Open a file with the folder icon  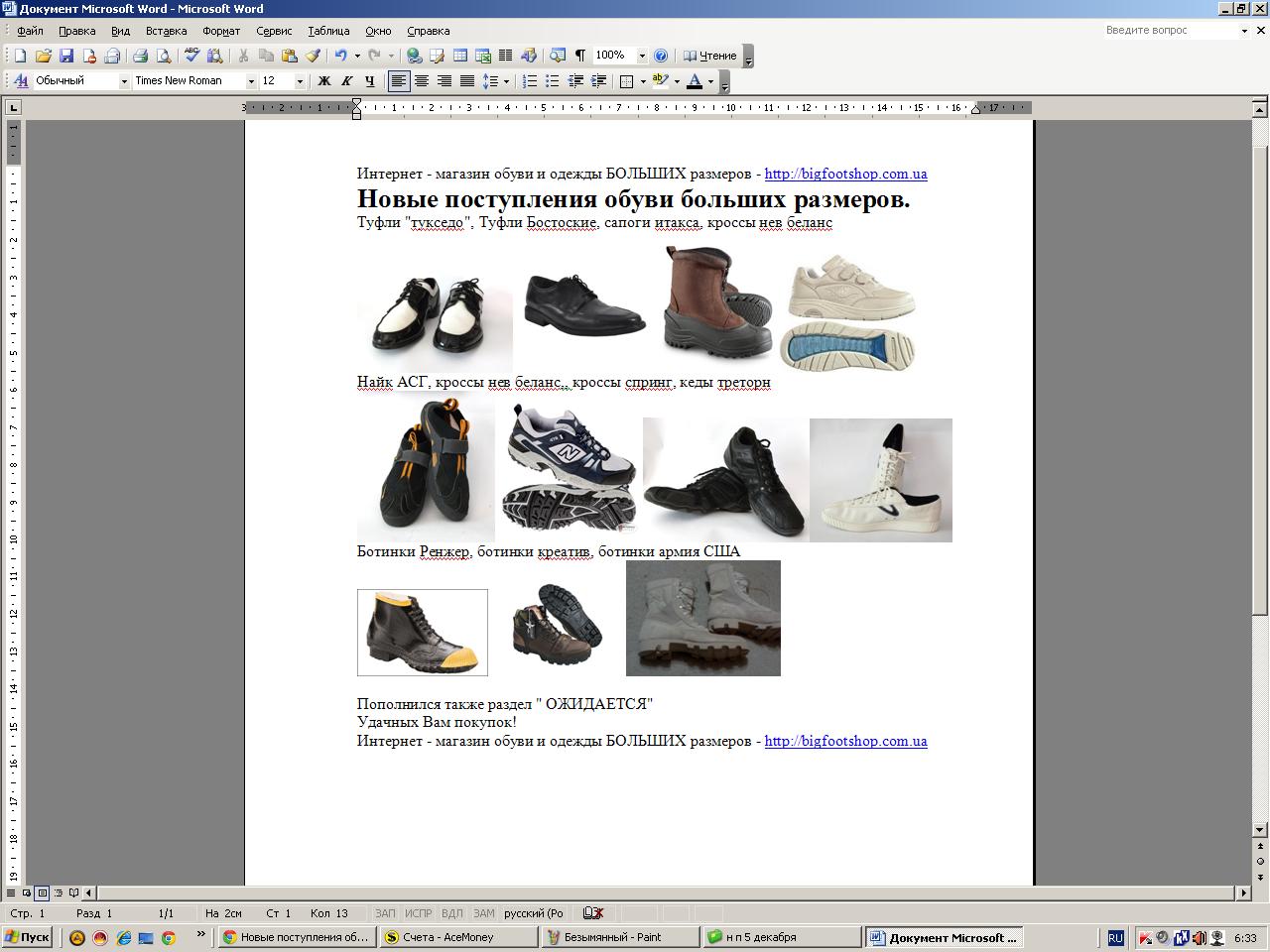click(43, 57)
